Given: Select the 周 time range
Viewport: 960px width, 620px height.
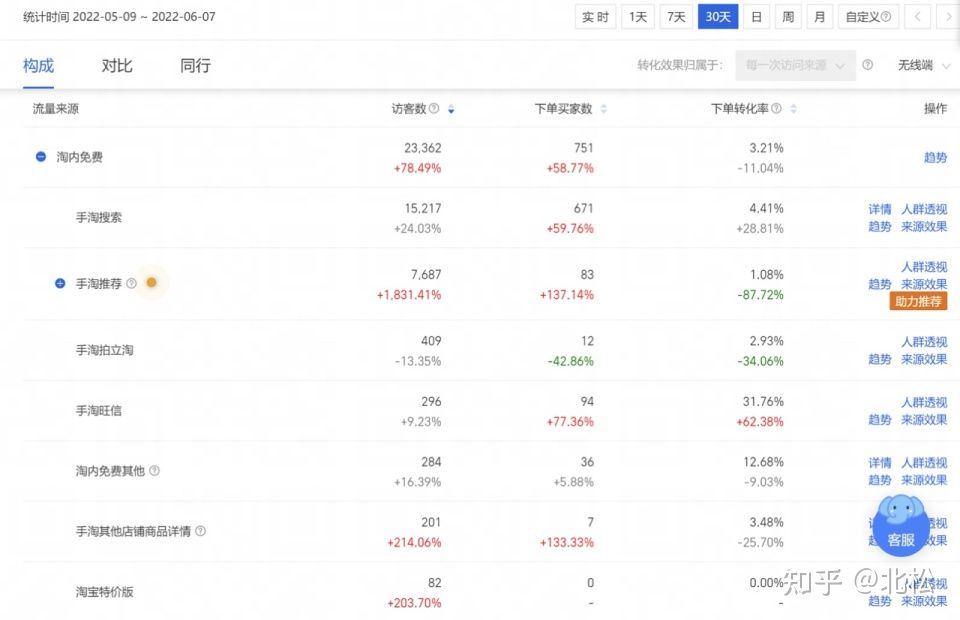Looking at the screenshot, I should [788, 17].
